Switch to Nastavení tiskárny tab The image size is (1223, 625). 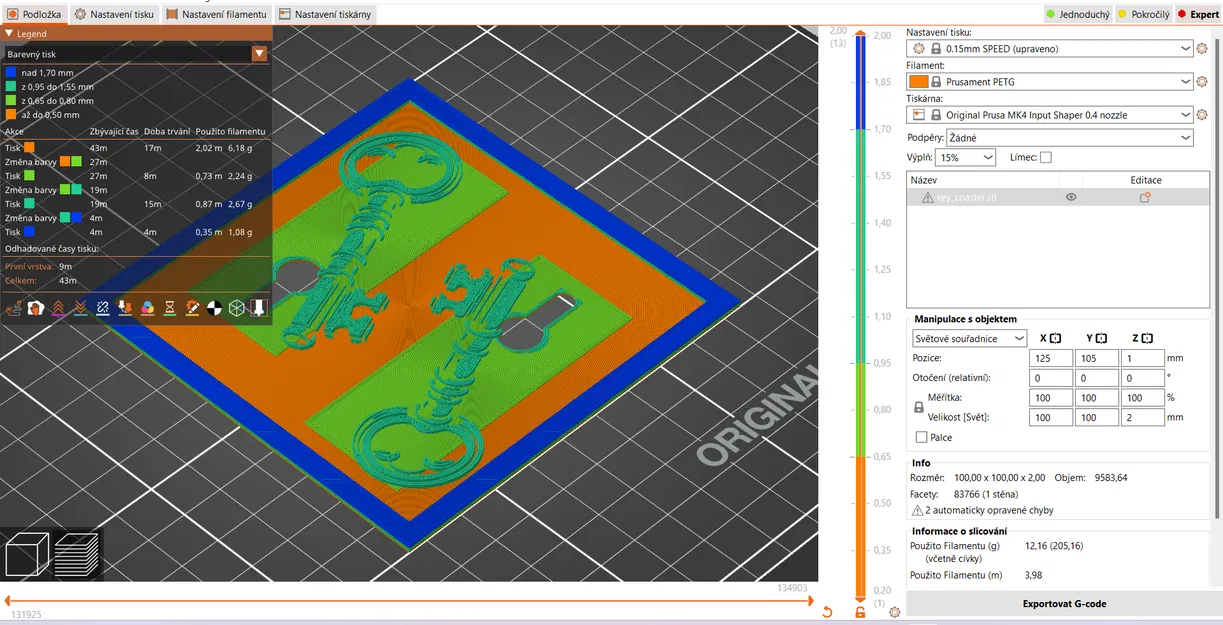point(325,14)
